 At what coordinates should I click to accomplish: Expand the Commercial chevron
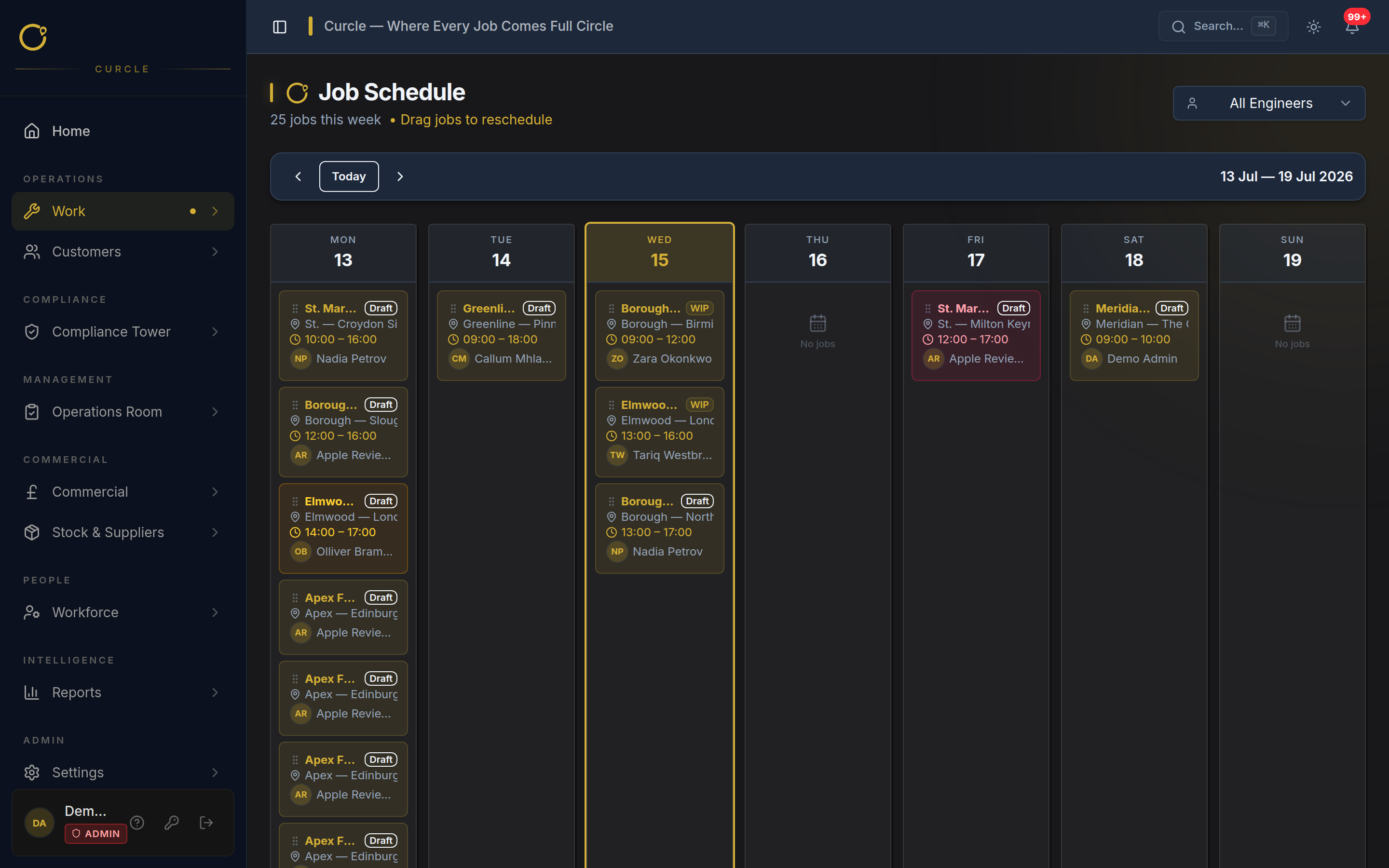coord(215,492)
